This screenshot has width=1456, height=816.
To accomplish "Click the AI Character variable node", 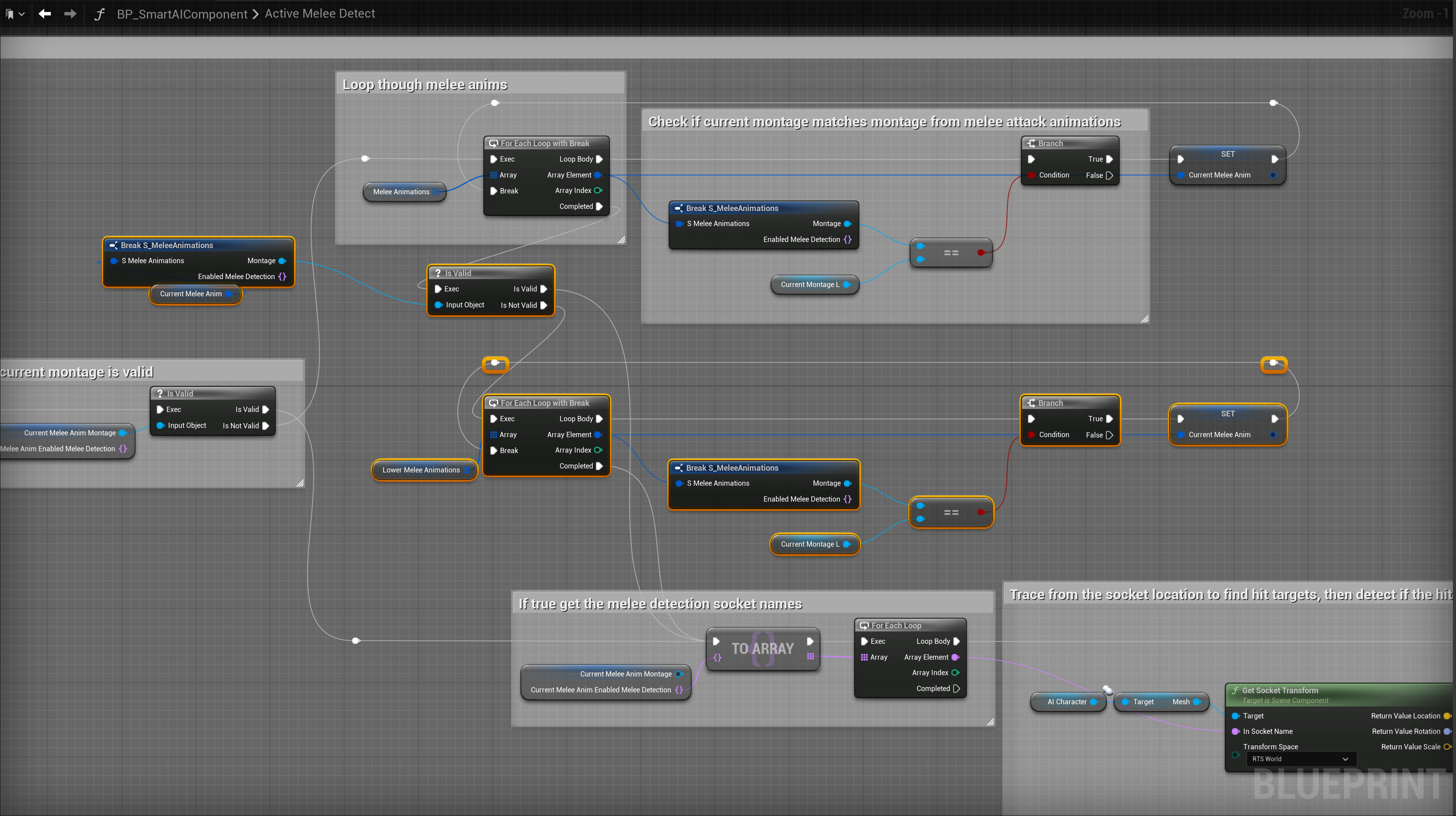I will [1067, 702].
